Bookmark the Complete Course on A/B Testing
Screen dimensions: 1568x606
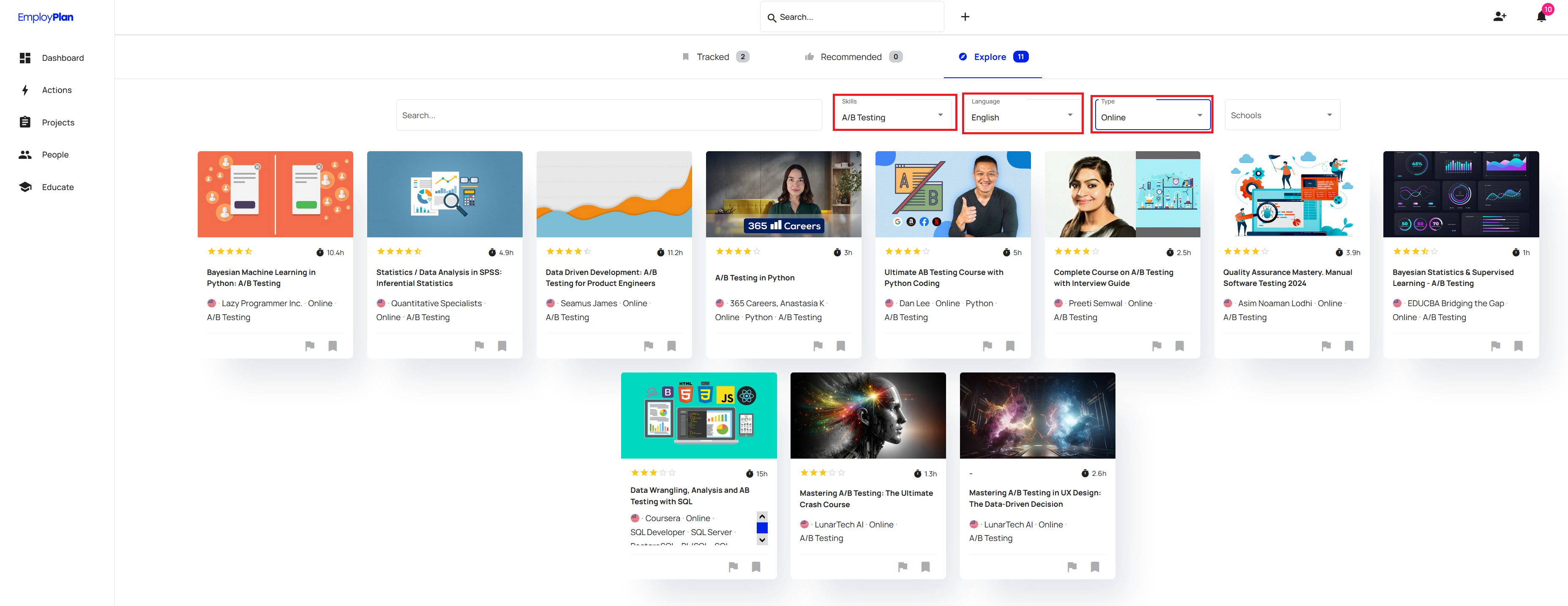coord(1180,346)
